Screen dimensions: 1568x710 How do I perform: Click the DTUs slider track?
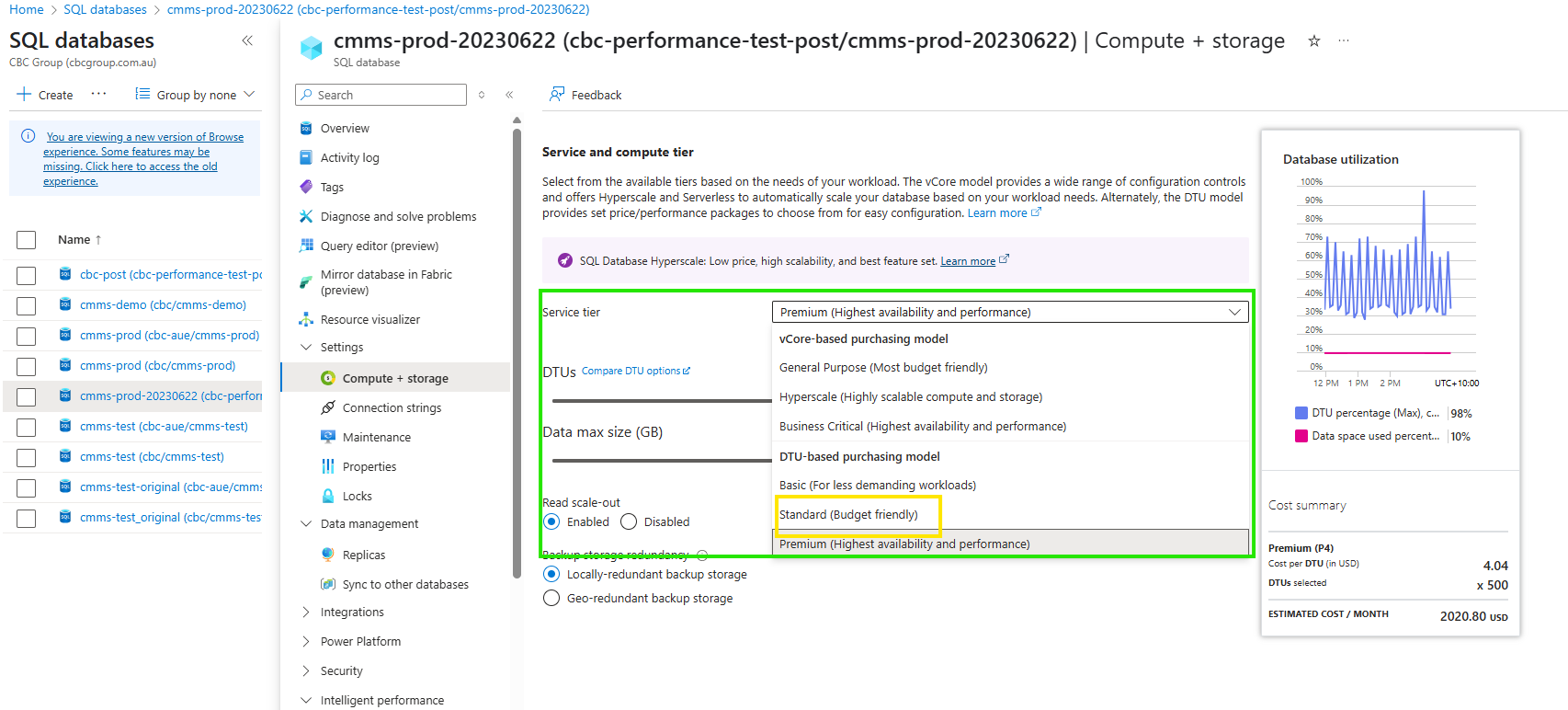point(662,401)
